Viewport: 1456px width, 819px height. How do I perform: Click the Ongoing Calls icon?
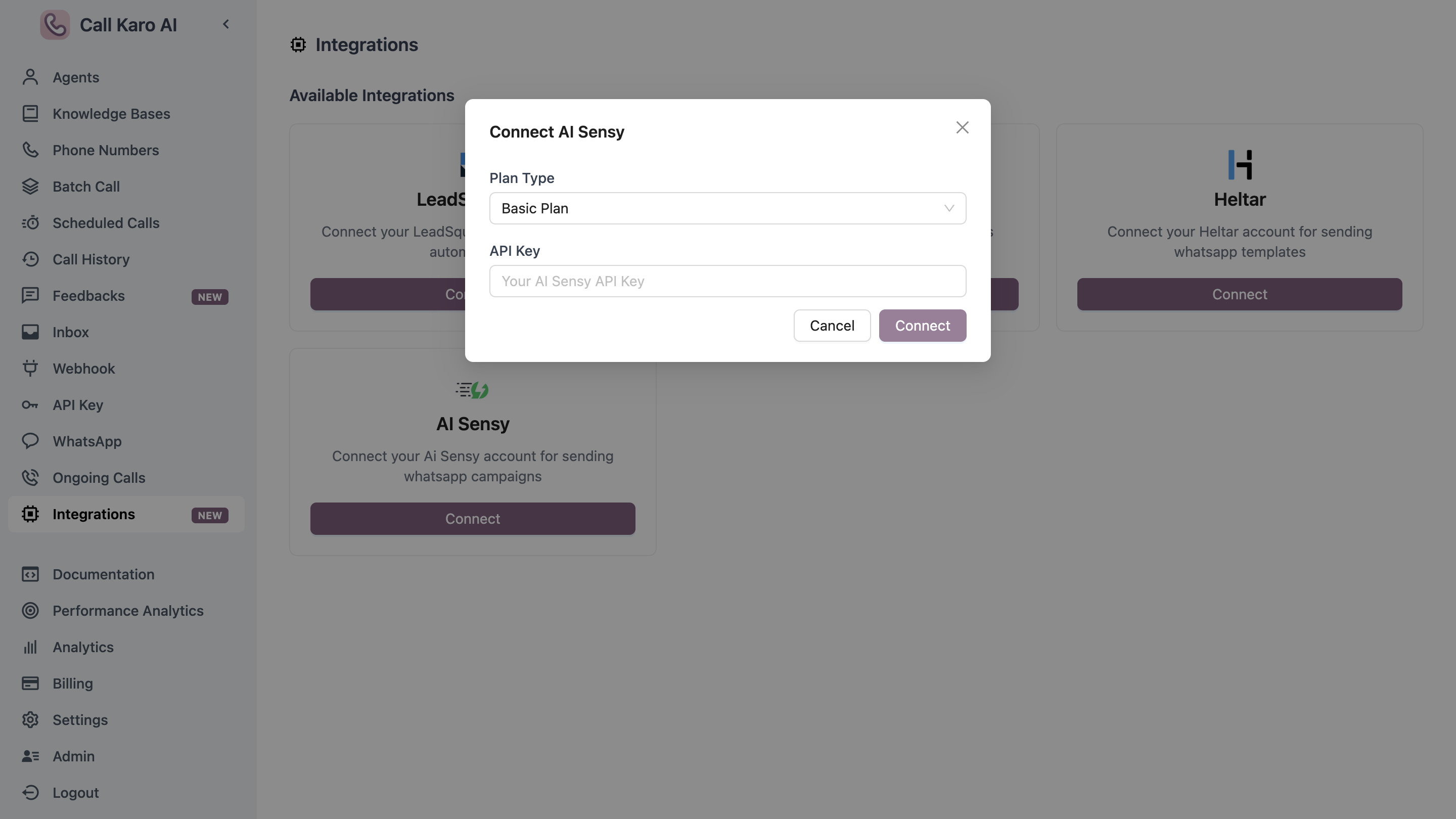coord(30,478)
